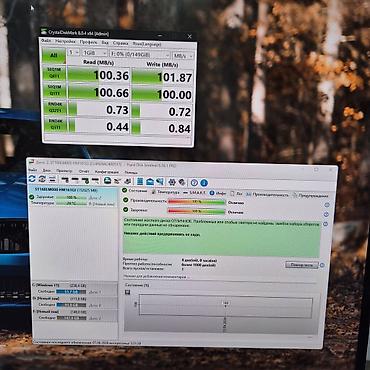Open the MB/s unit dropdown
Screen dimensions: 370x370
pos(183,55)
